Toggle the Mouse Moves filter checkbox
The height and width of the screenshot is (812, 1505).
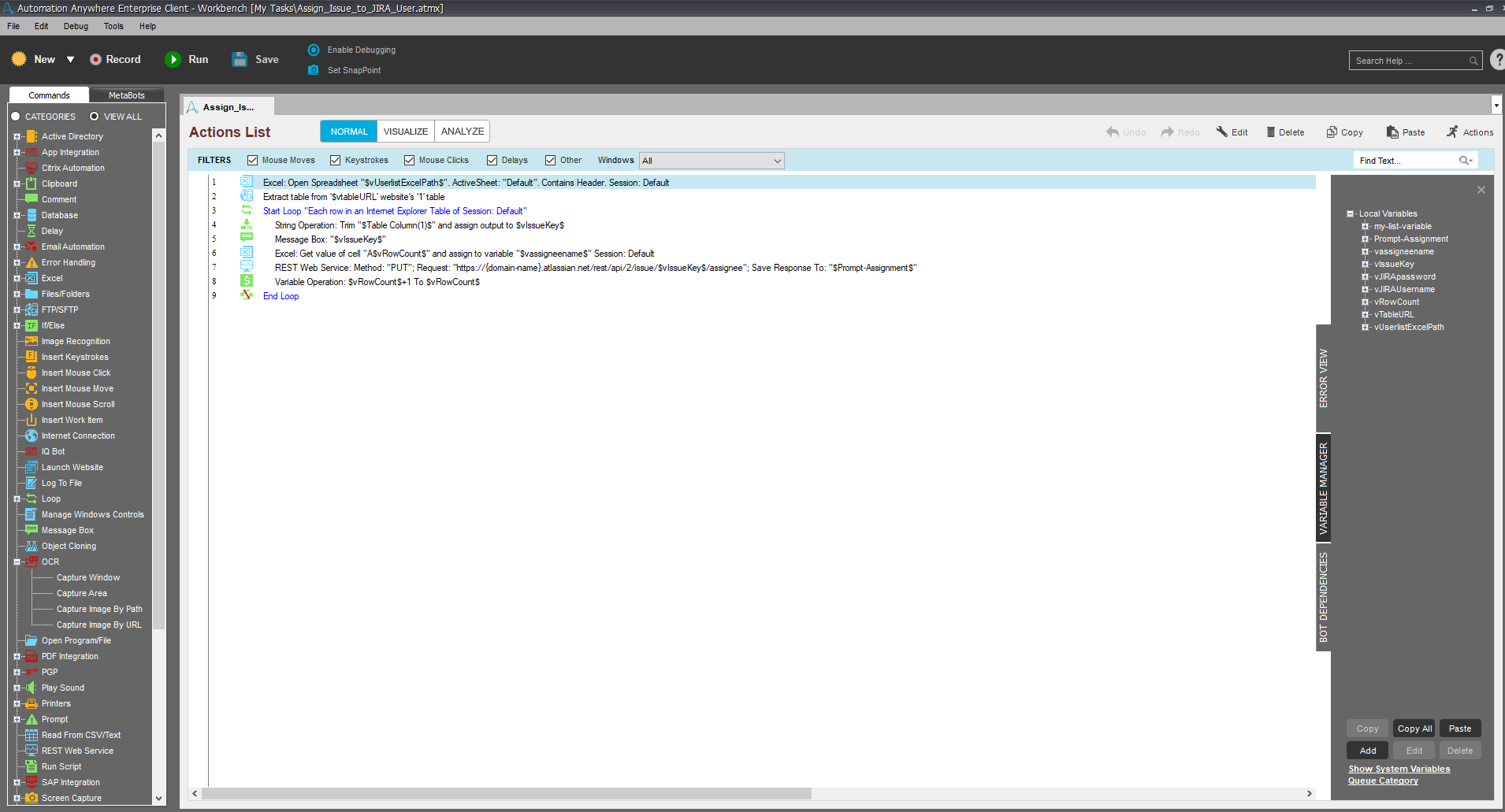[x=253, y=161]
